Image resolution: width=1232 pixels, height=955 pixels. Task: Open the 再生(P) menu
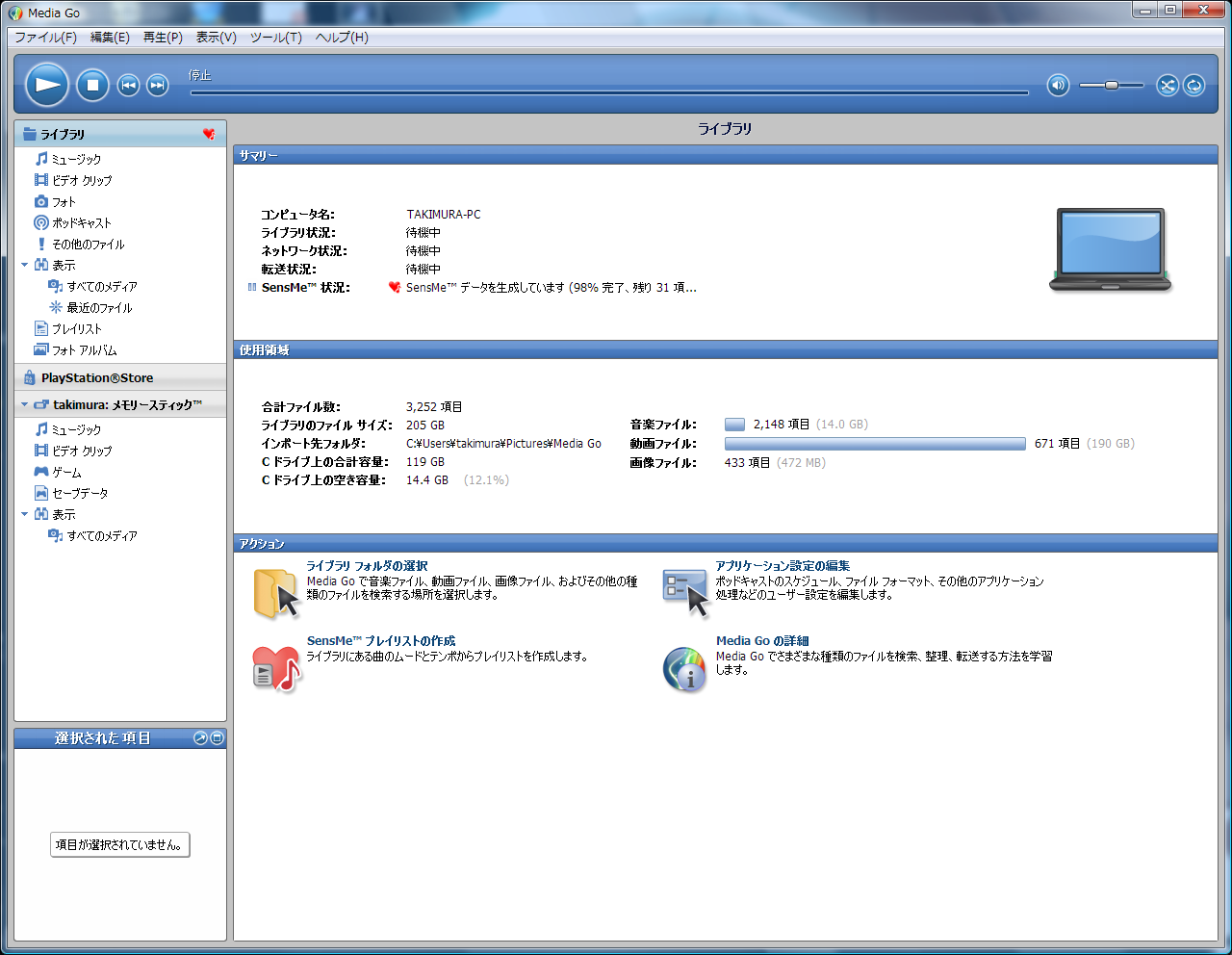pos(163,38)
